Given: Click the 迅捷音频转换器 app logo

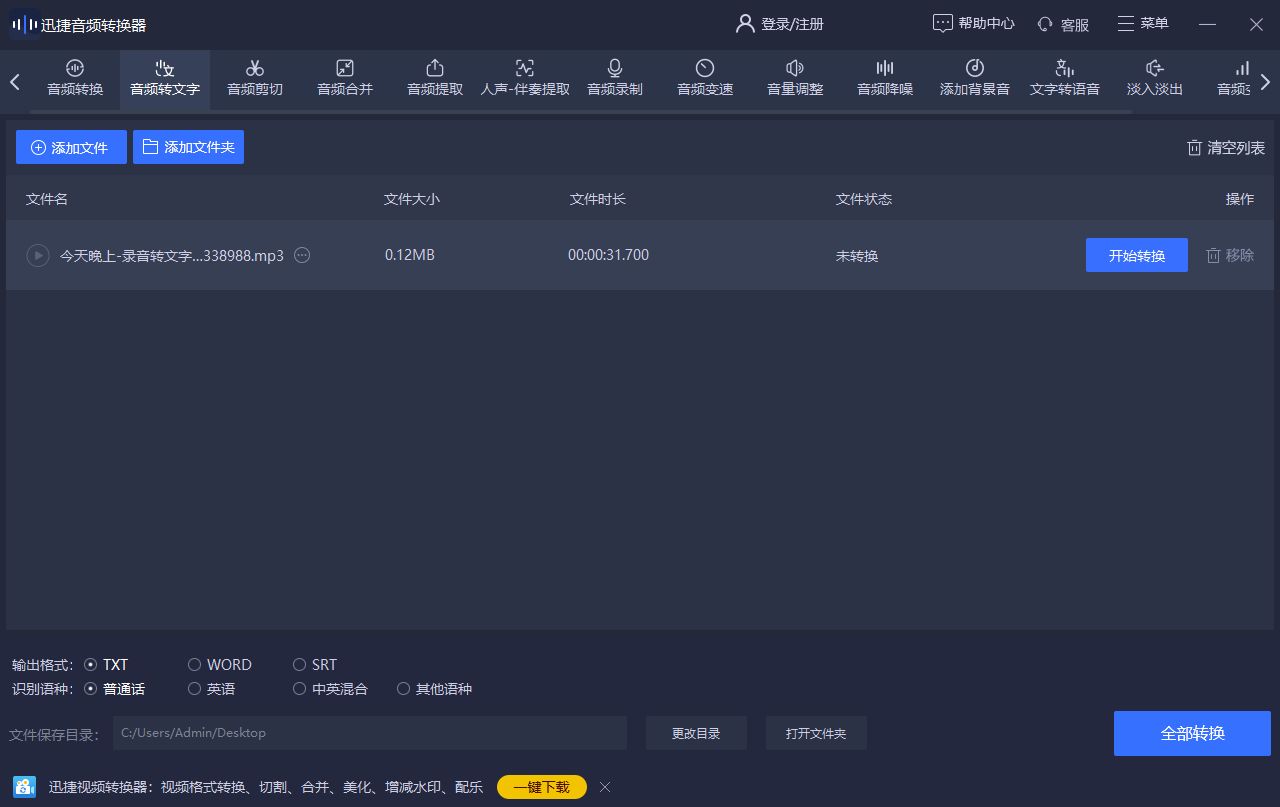Looking at the screenshot, I should 25,24.
